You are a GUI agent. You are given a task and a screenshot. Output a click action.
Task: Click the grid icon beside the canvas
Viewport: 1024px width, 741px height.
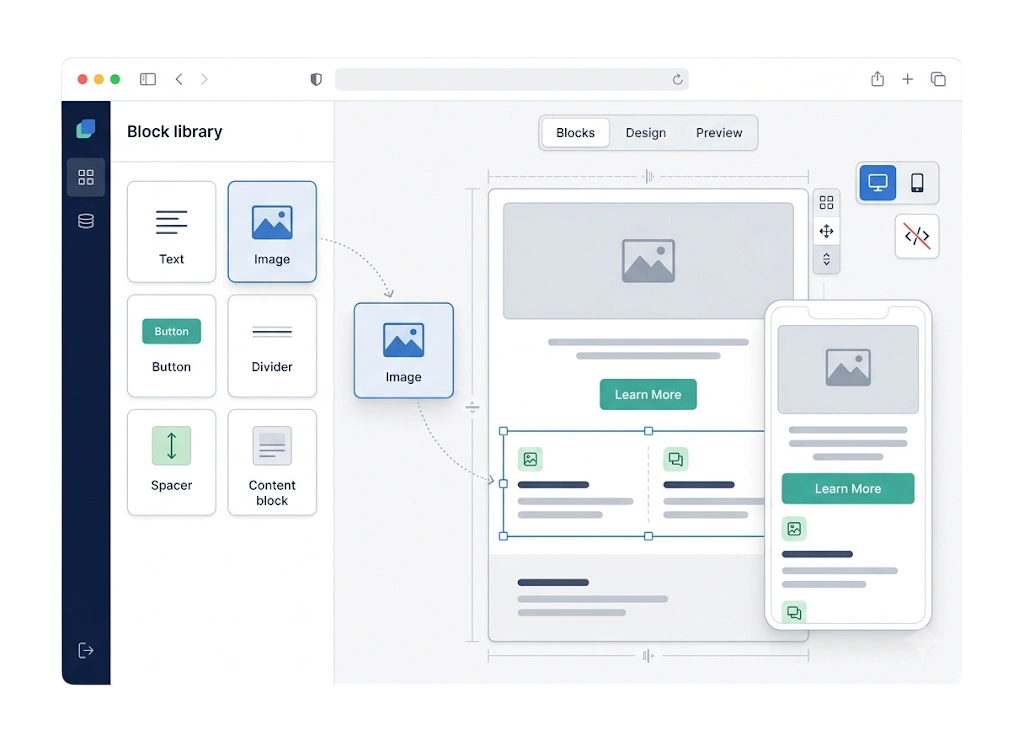click(826, 202)
